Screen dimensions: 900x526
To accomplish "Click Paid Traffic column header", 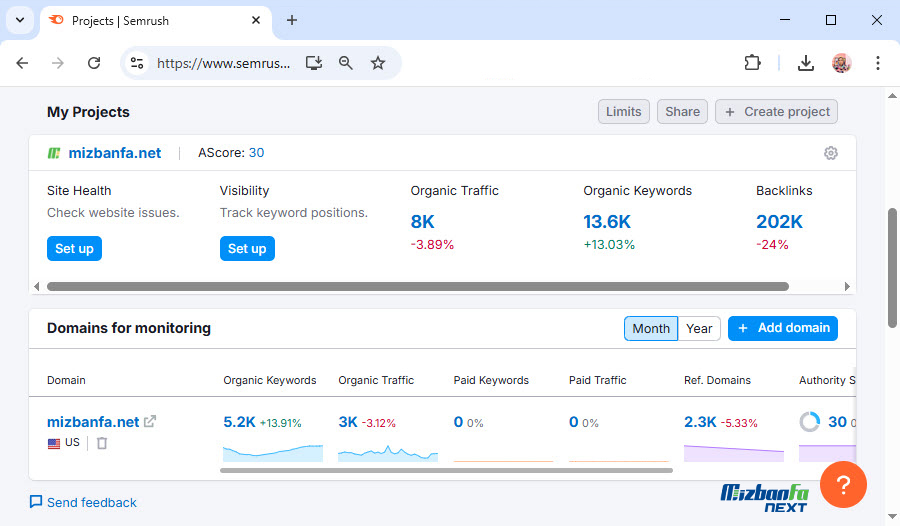I will pyautogui.click(x=598, y=380).
